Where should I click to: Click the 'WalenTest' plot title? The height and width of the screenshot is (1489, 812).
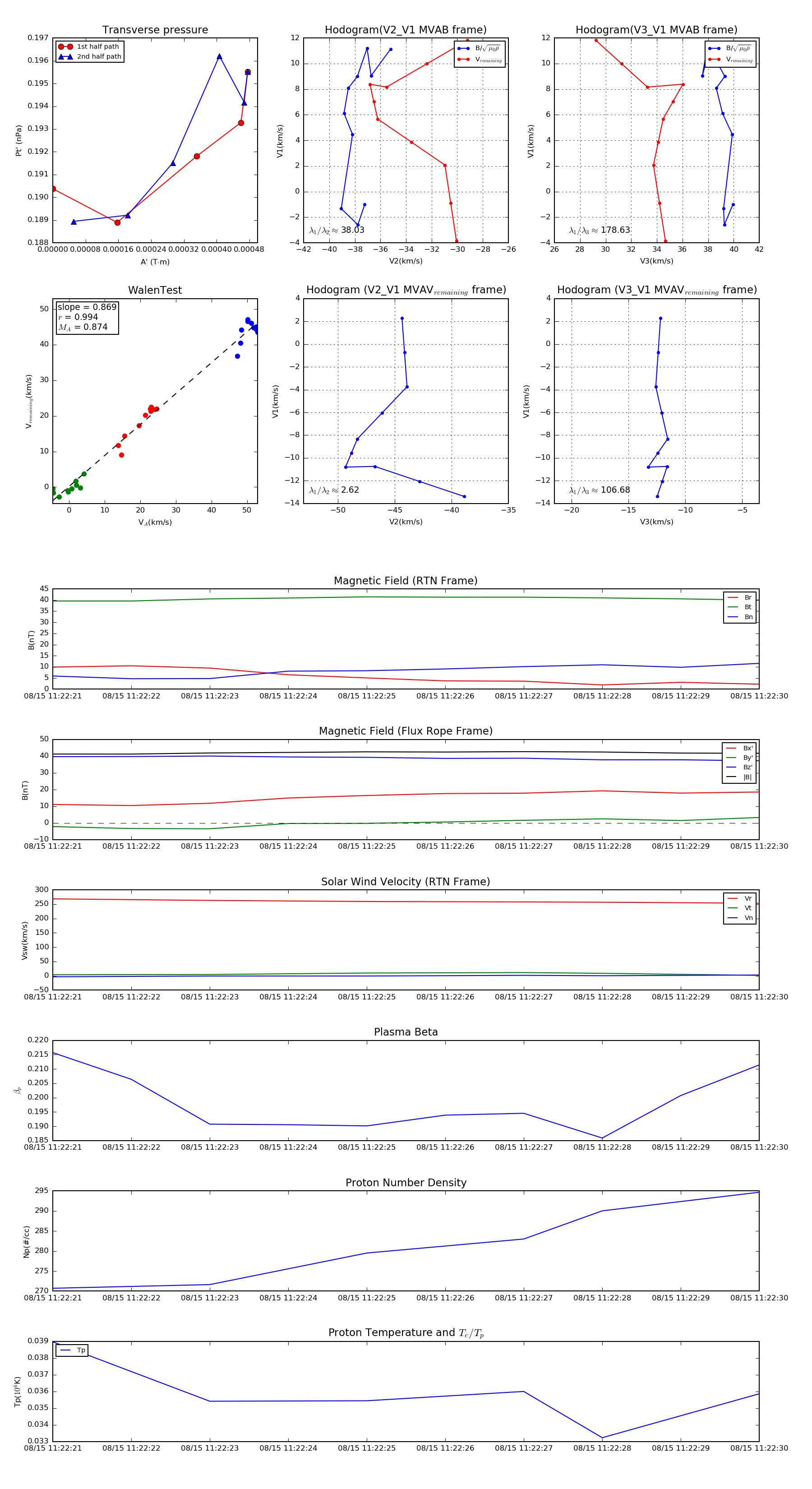tap(155, 290)
